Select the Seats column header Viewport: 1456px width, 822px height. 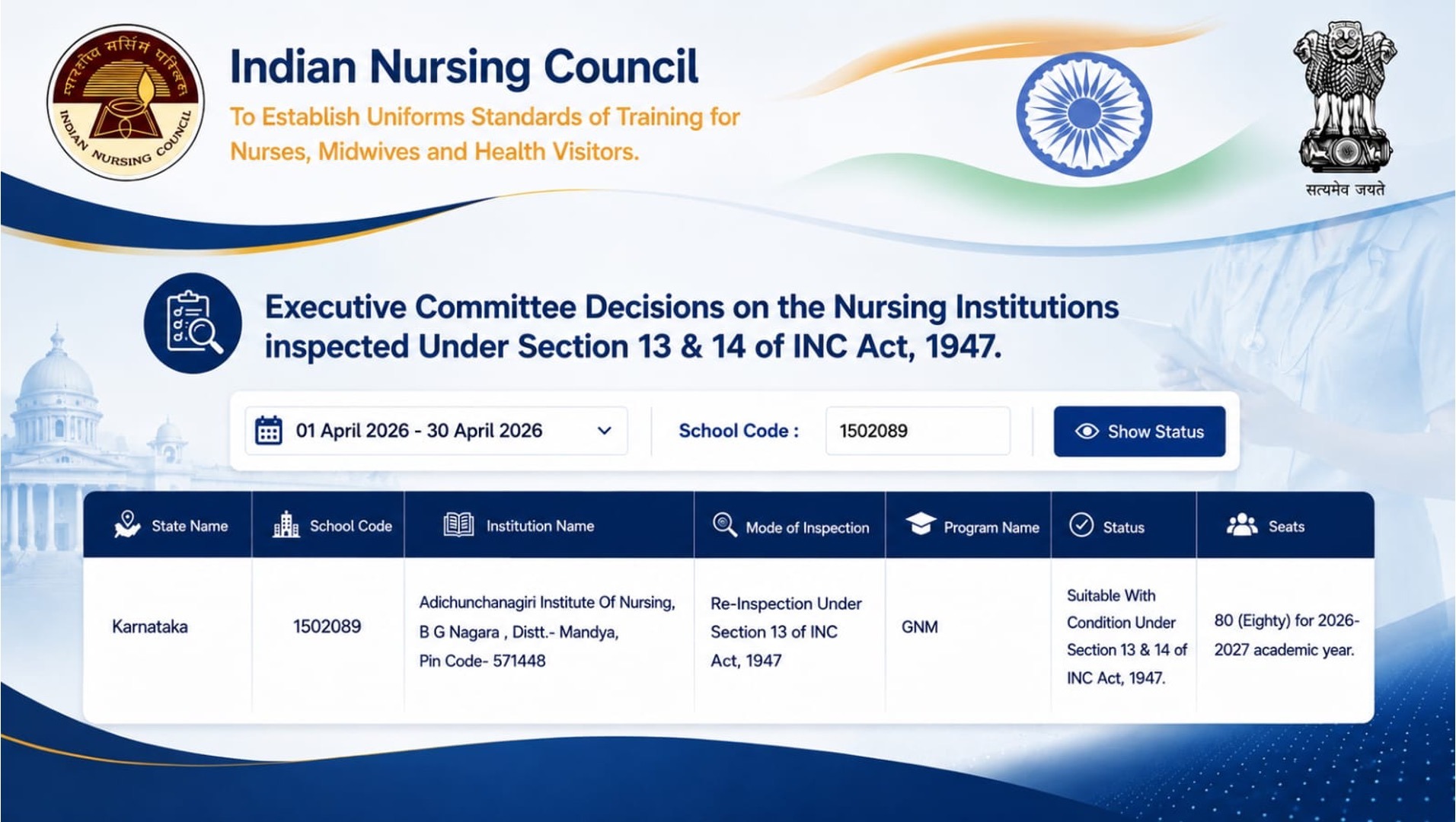(x=1285, y=525)
